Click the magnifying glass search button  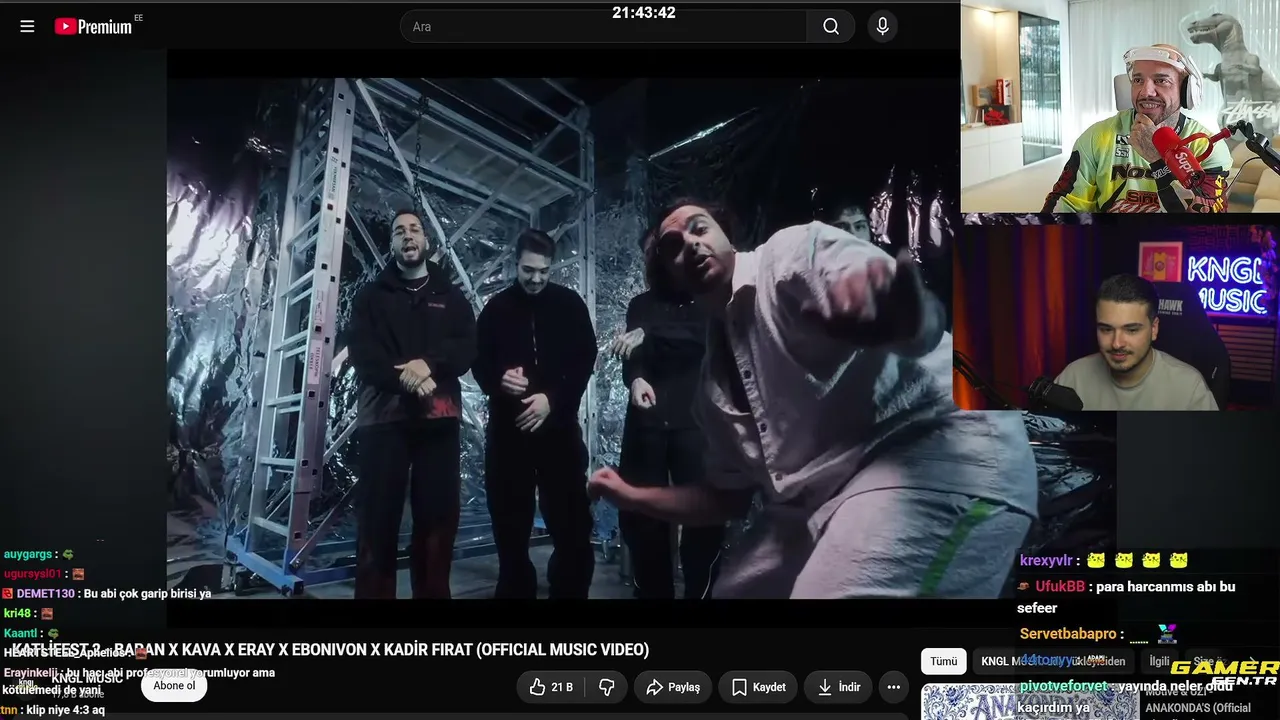pos(831,27)
